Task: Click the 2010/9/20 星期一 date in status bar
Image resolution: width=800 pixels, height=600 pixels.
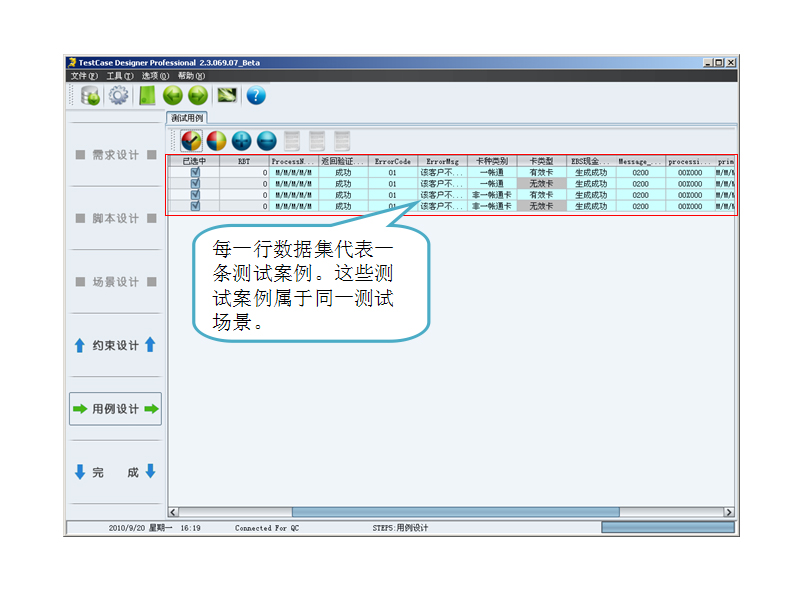Action: (140, 528)
